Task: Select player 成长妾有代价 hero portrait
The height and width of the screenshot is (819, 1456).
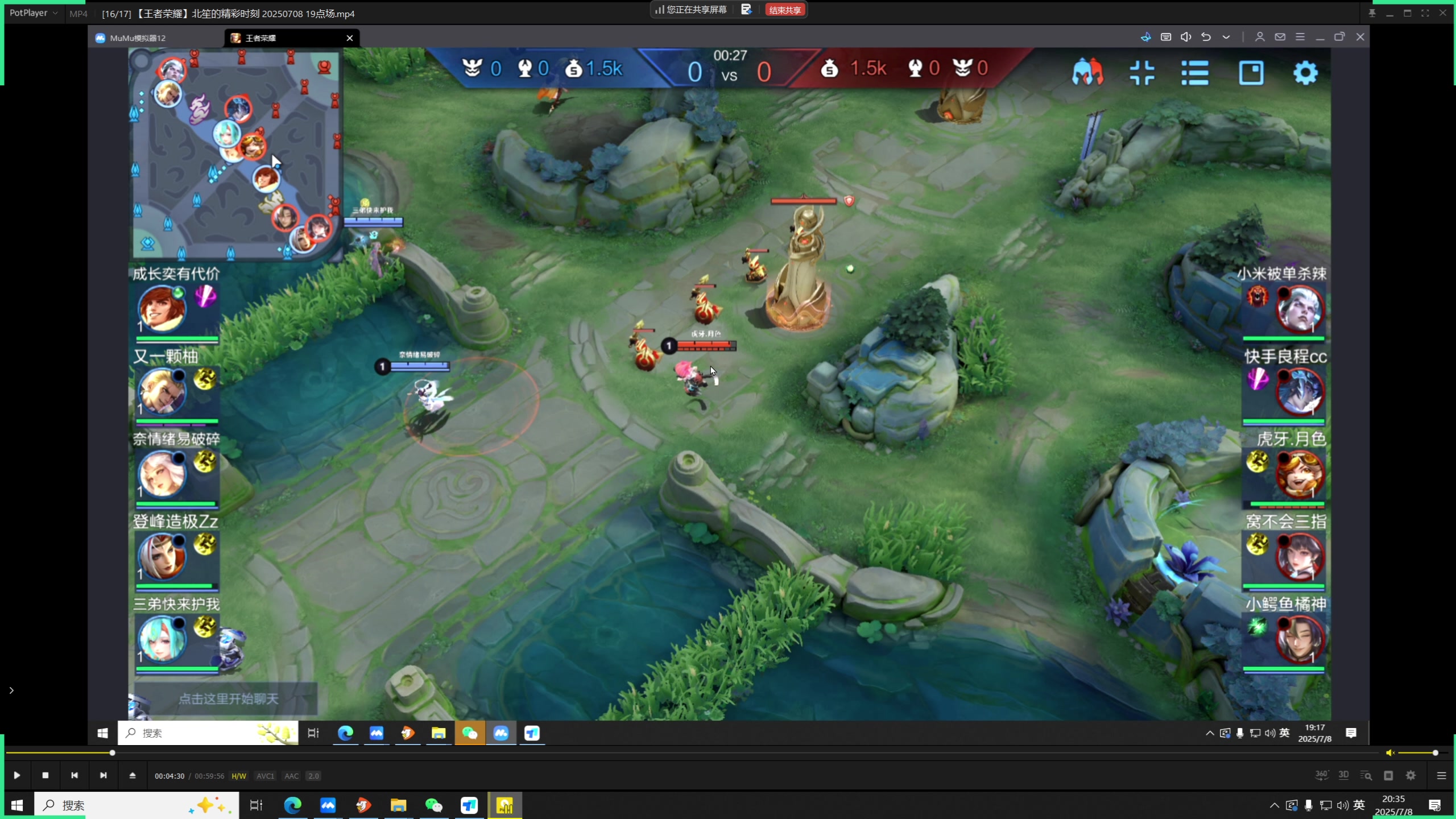Action: coord(163,308)
